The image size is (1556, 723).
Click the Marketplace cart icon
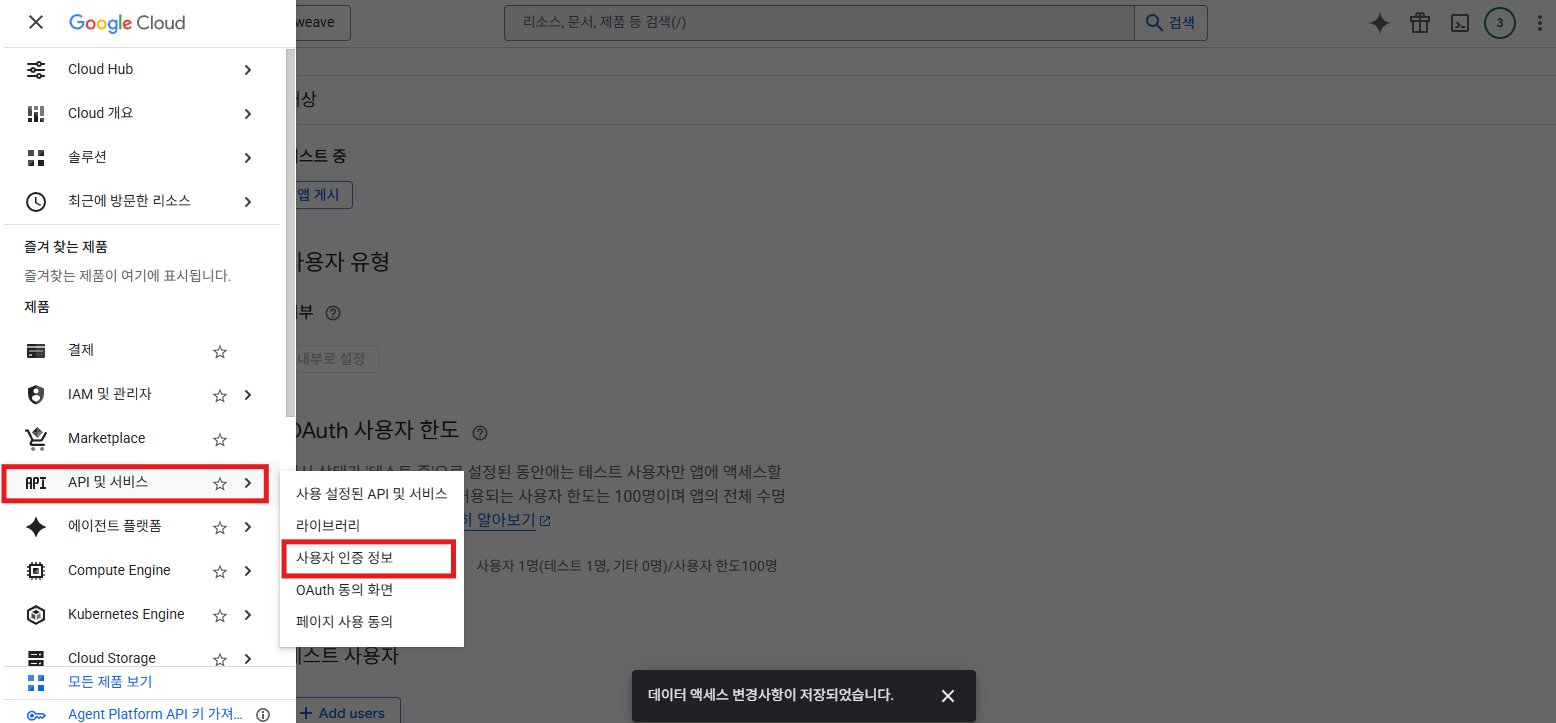point(36,439)
